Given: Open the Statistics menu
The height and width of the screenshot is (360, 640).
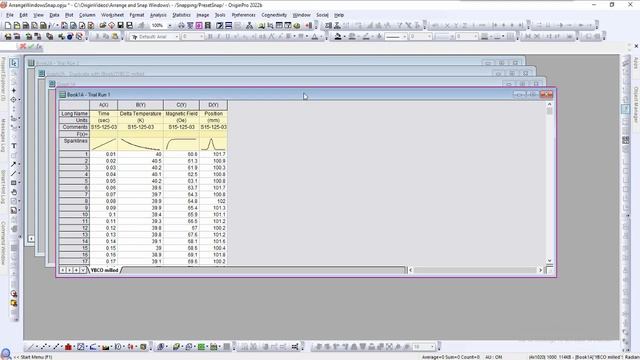Looking at the screenshot, I should pyautogui.click(x=181, y=15).
